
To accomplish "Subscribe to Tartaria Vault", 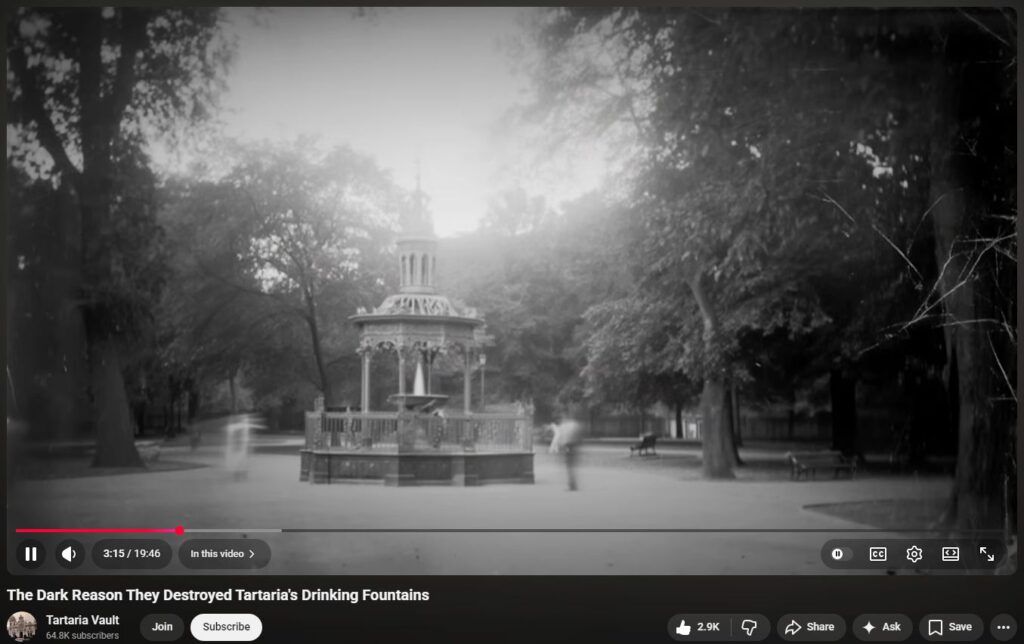I will click(226, 627).
